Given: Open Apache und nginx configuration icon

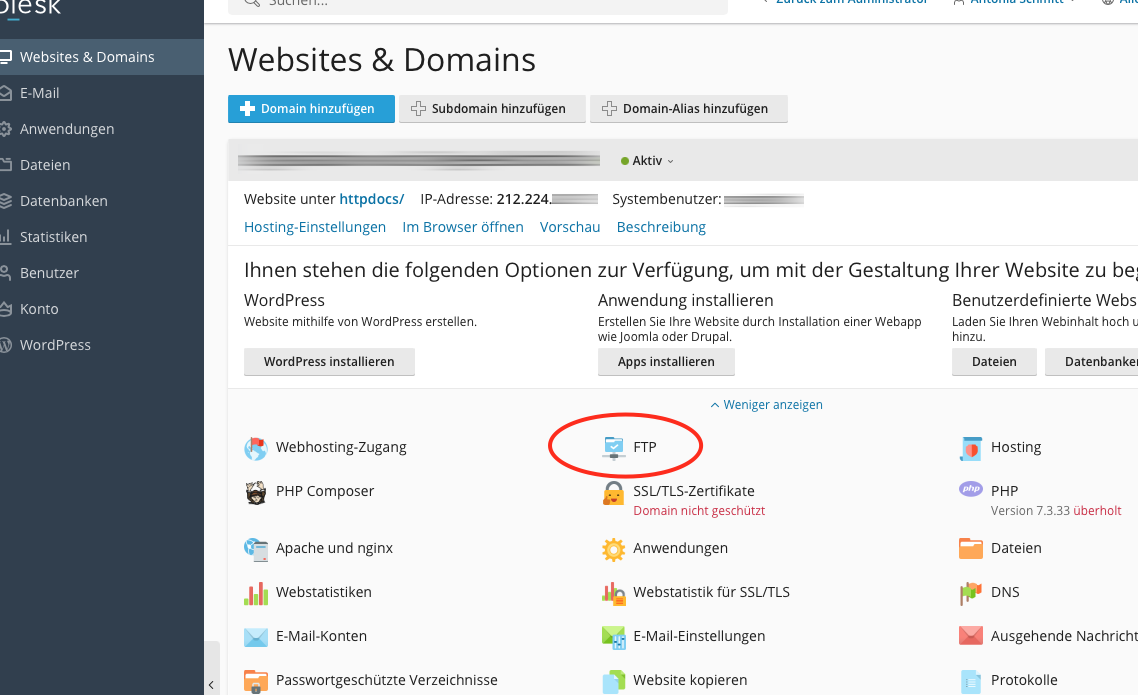Looking at the screenshot, I should pos(256,548).
